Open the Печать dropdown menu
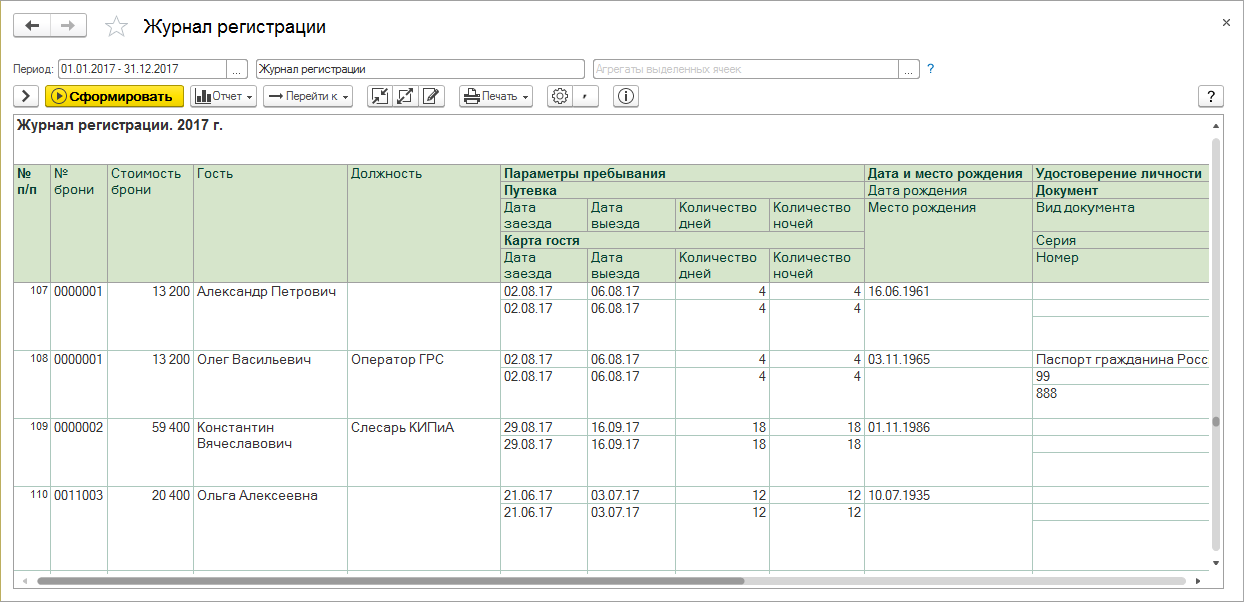The height and width of the screenshot is (602, 1244). pos(496,96)
